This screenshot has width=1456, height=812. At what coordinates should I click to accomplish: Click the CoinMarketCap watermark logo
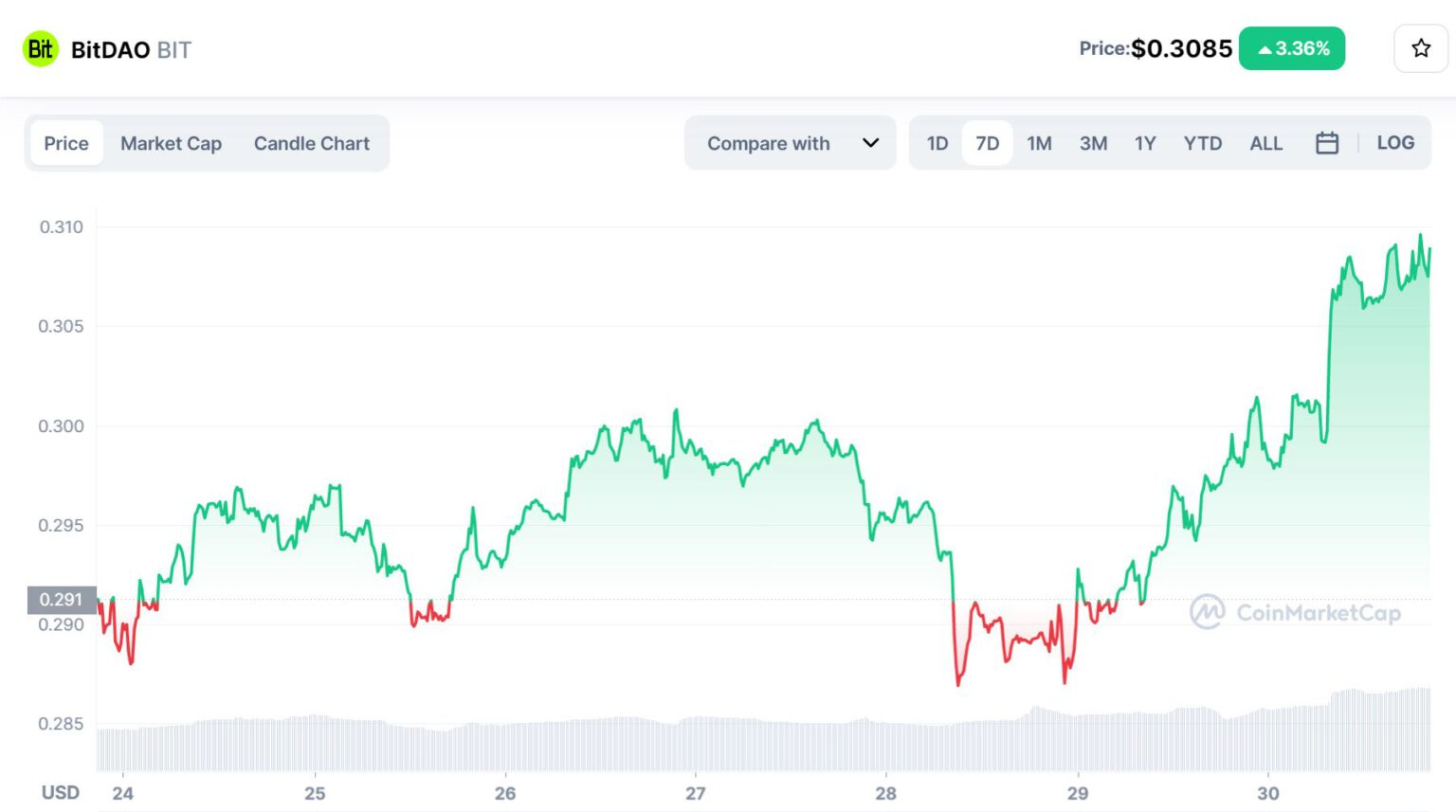(1295, 612)
